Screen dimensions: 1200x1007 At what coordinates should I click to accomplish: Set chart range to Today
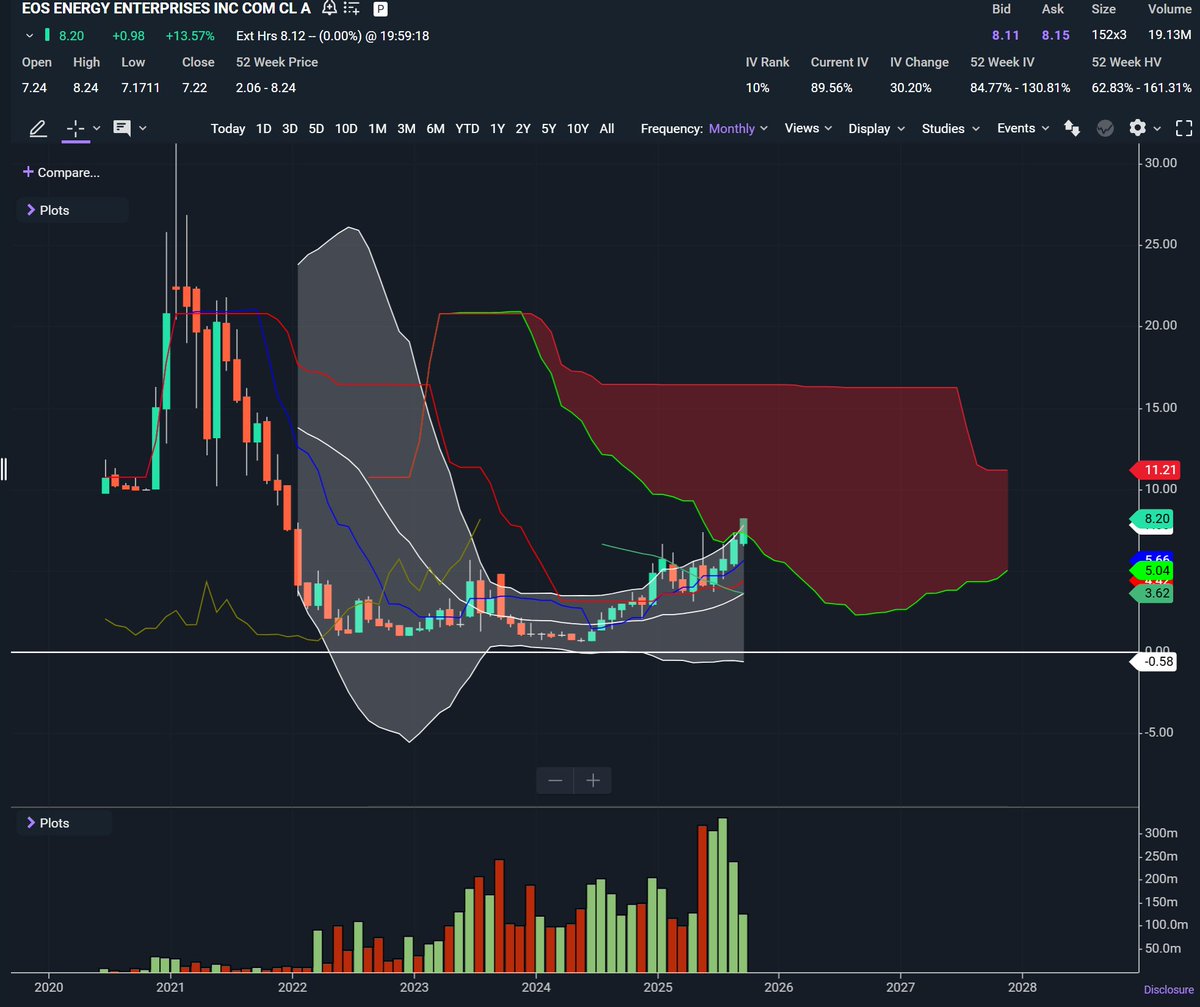point(228,128)
